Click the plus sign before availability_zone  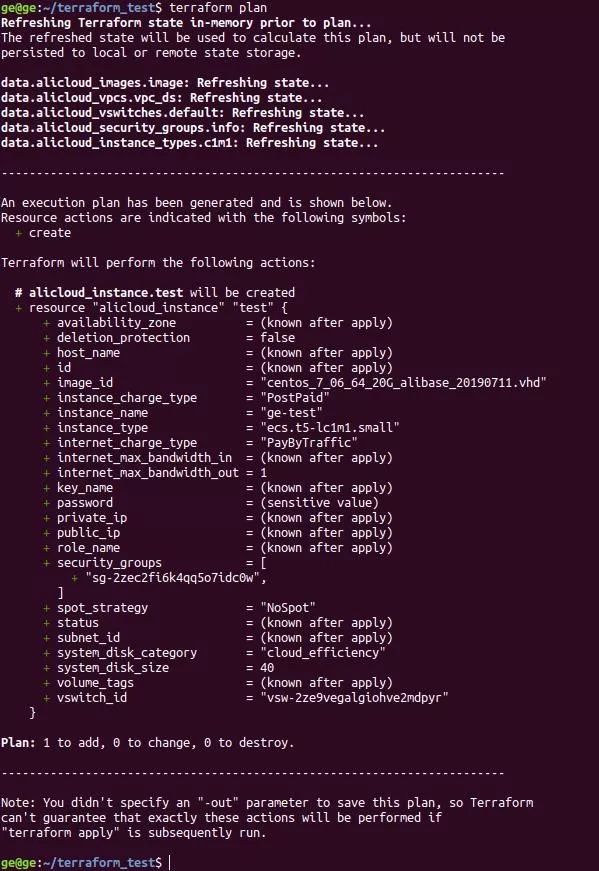pos(47,323)
